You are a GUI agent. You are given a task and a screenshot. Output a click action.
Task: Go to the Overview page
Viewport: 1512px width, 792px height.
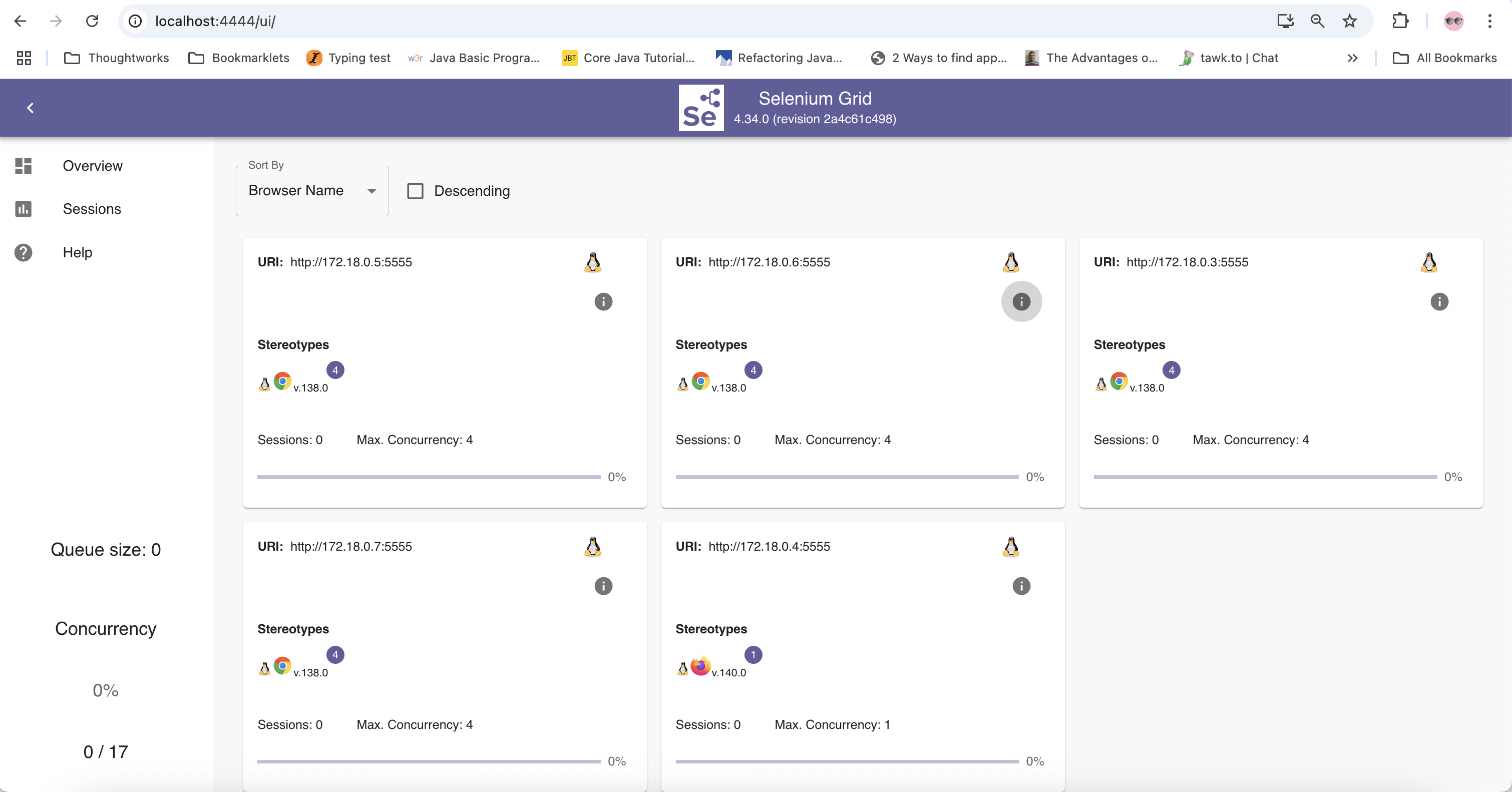point(93,166)
